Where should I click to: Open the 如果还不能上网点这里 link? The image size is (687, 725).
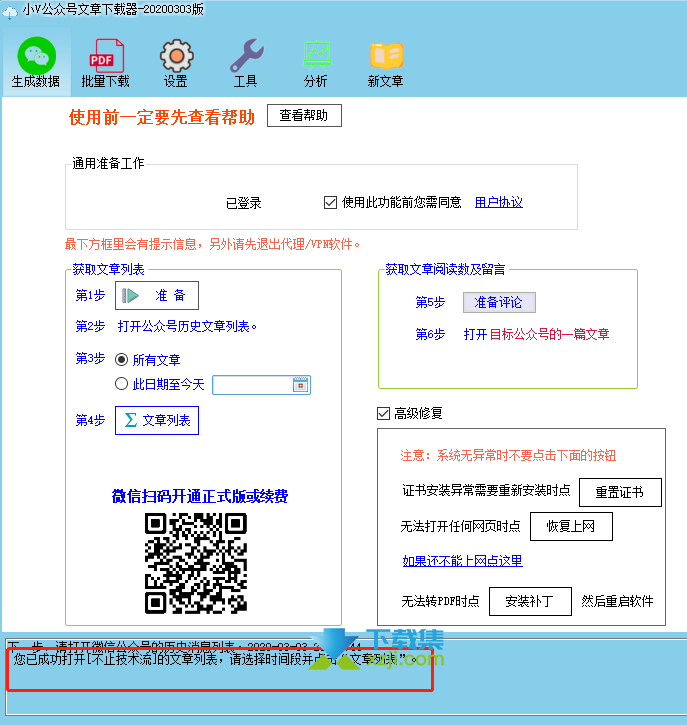coord(462,561)
